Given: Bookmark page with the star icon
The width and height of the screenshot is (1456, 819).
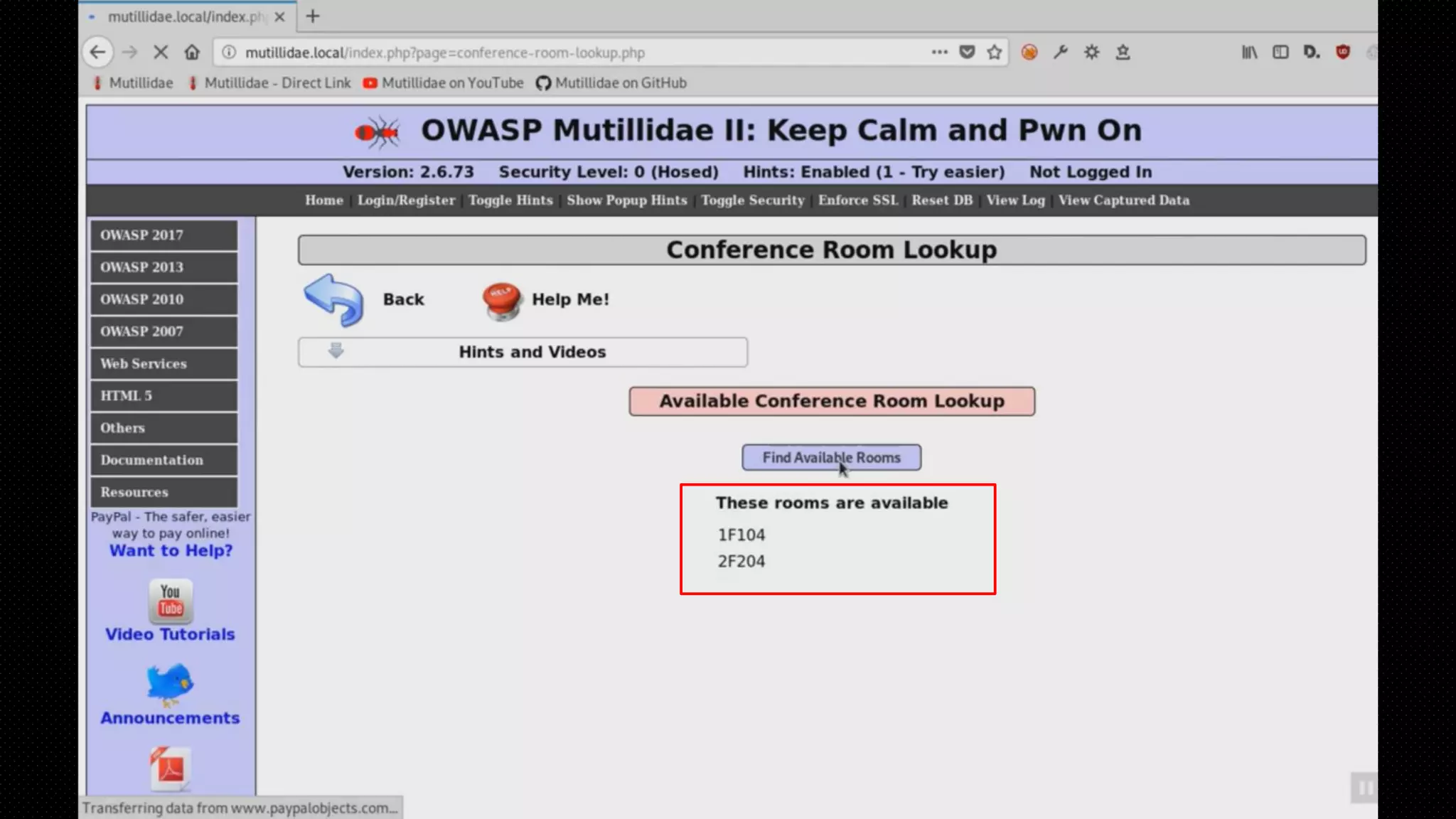Looking at the screenshot, I should [995, 53].
